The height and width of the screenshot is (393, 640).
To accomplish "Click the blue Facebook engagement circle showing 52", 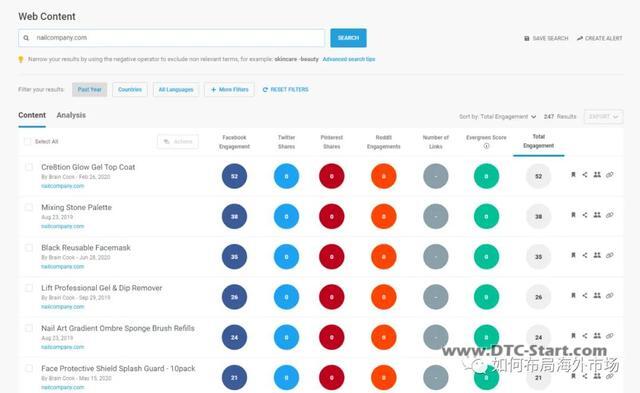I will (234, 176).
